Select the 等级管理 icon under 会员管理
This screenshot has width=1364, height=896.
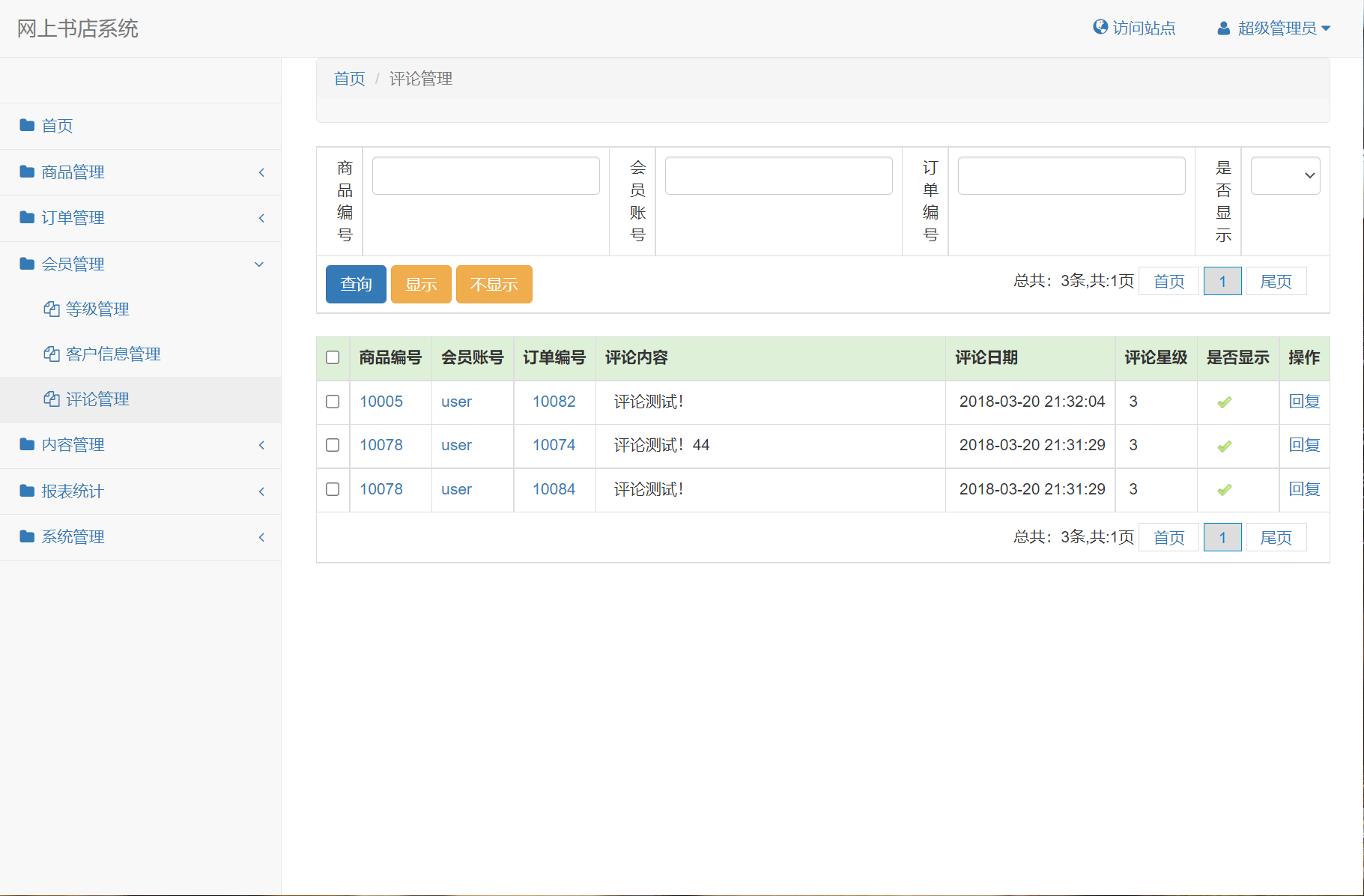point(51,309)
